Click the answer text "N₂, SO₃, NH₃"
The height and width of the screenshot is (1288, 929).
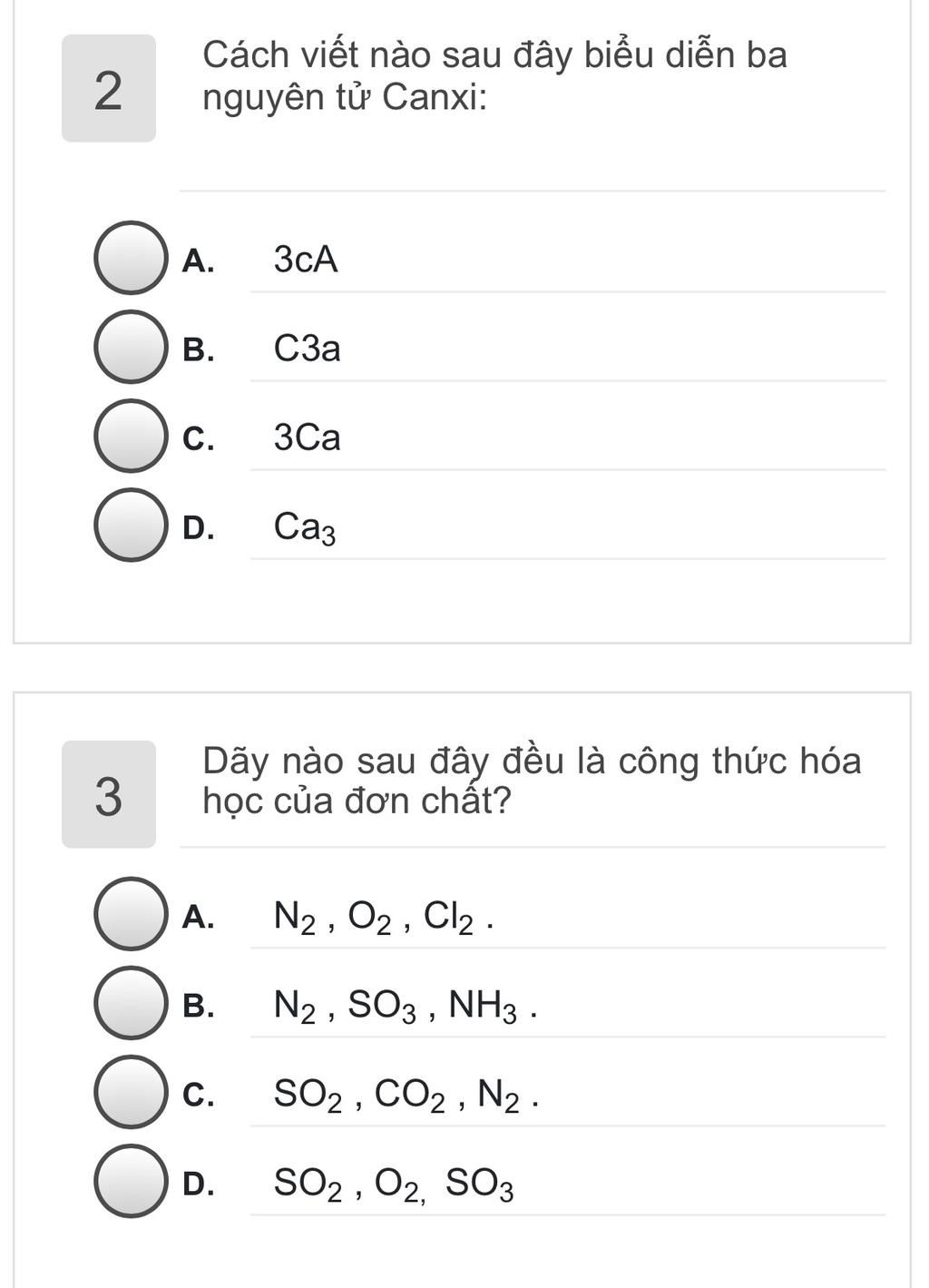pyautogui.click(x=405, y=1006)
